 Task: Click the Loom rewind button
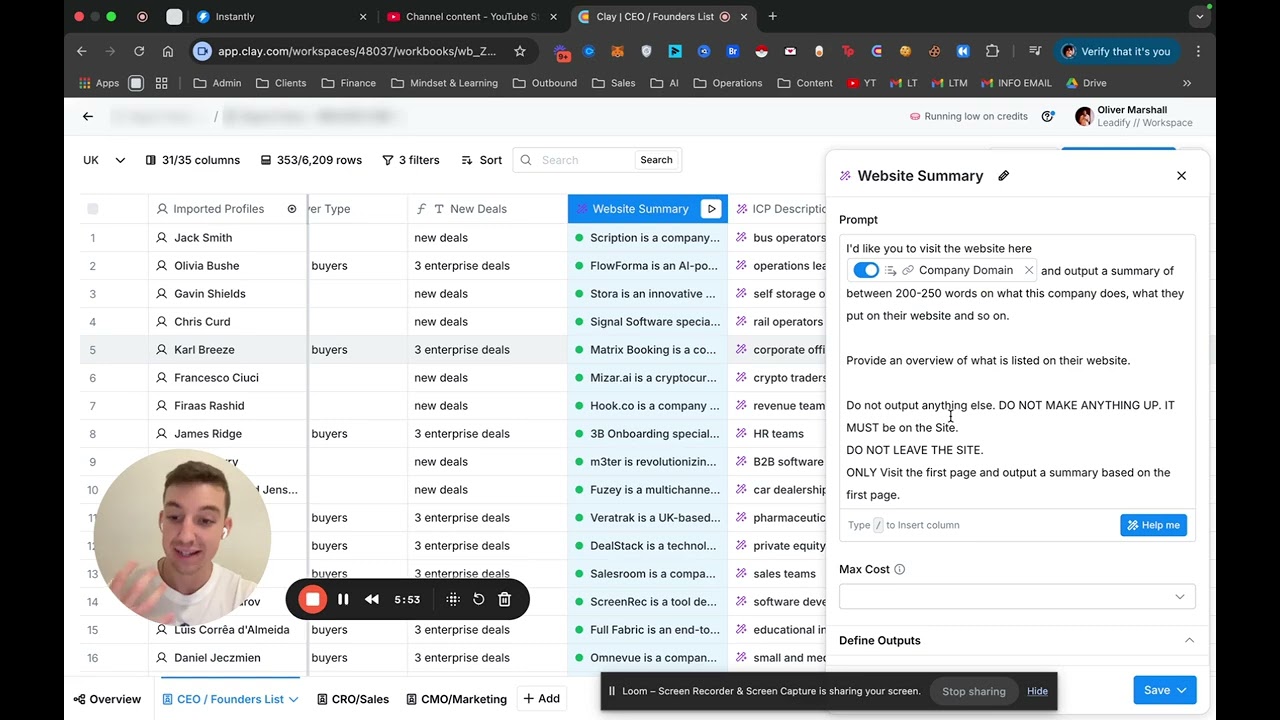(372, 599)
